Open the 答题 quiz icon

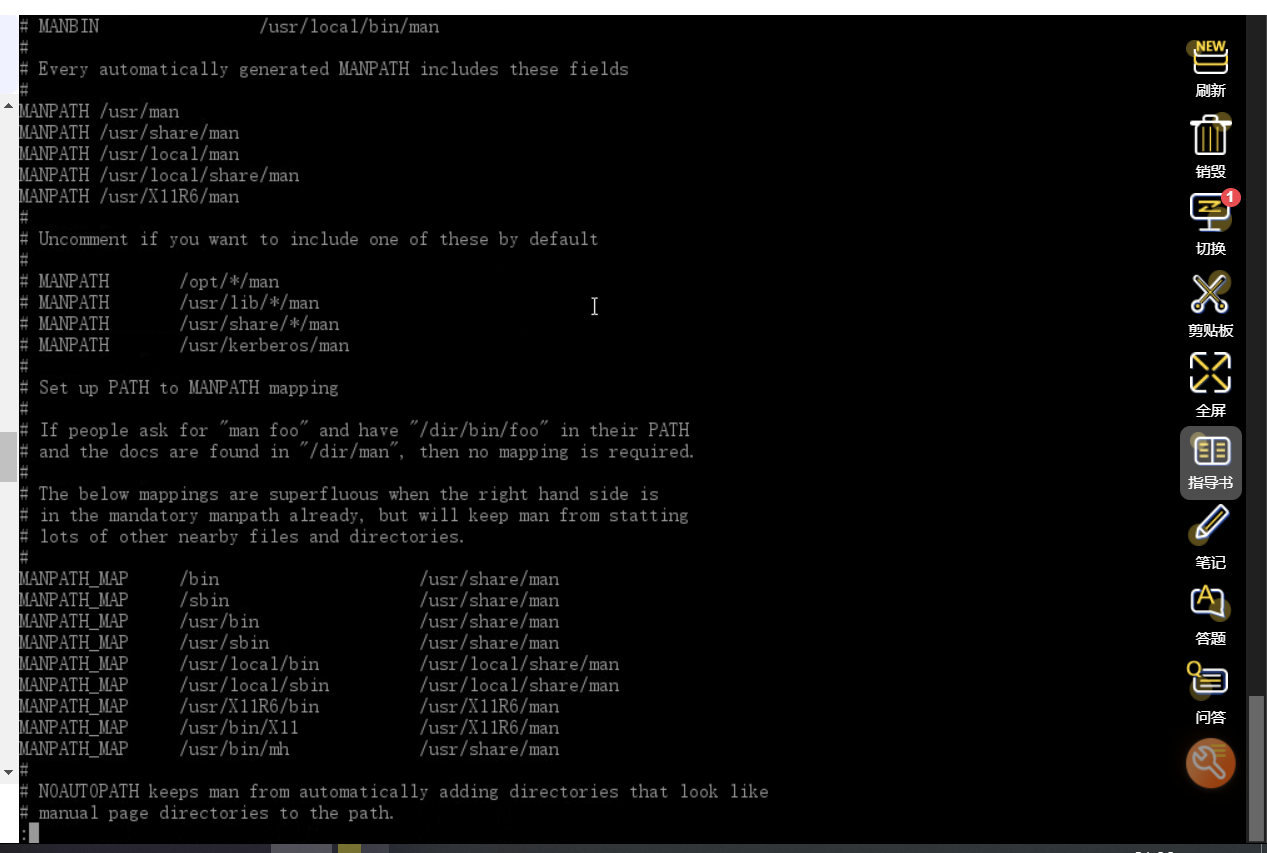pyautogui.click(x=1210, y=616)
